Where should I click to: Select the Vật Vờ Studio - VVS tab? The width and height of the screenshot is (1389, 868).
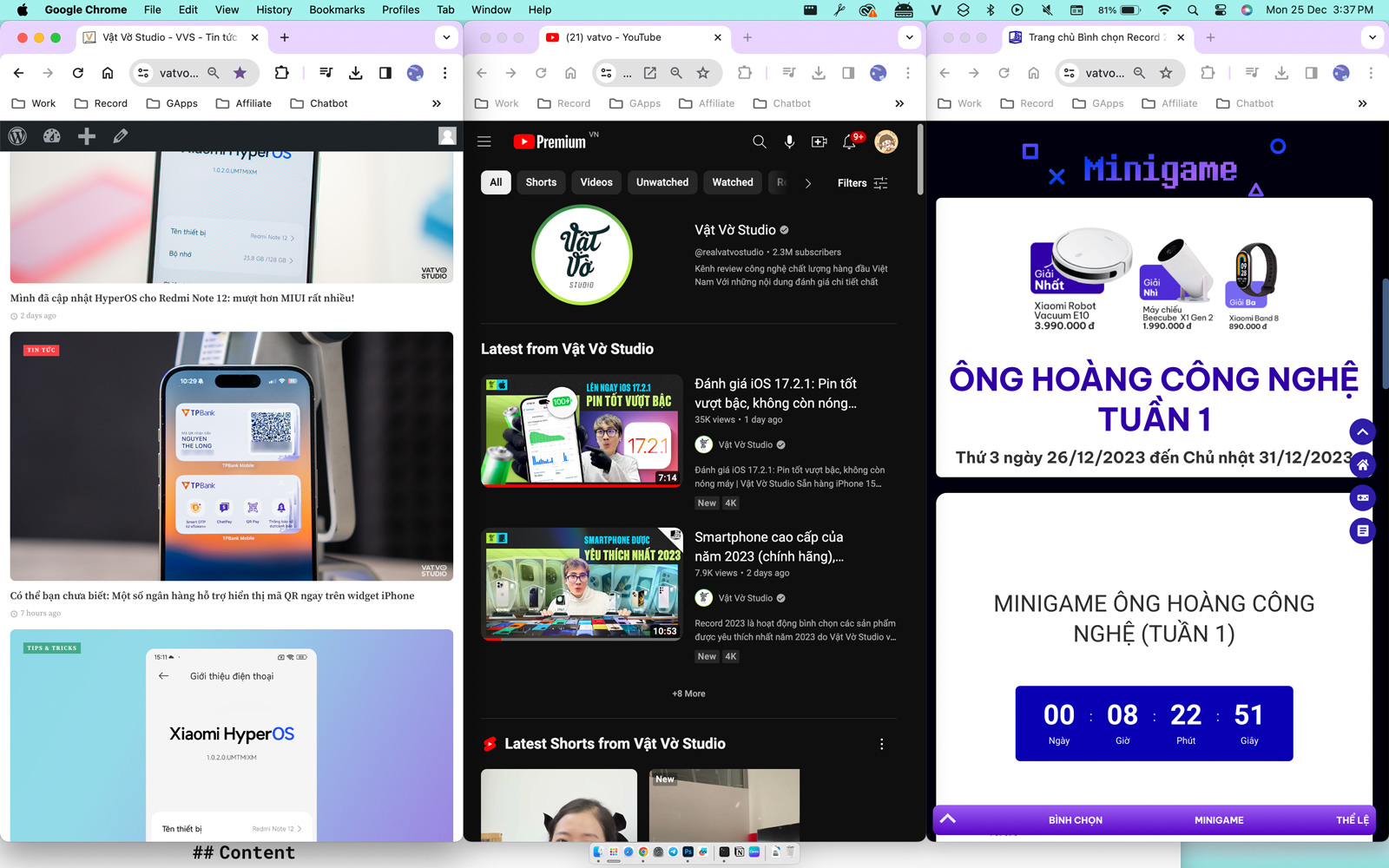(x=171, y=37)
